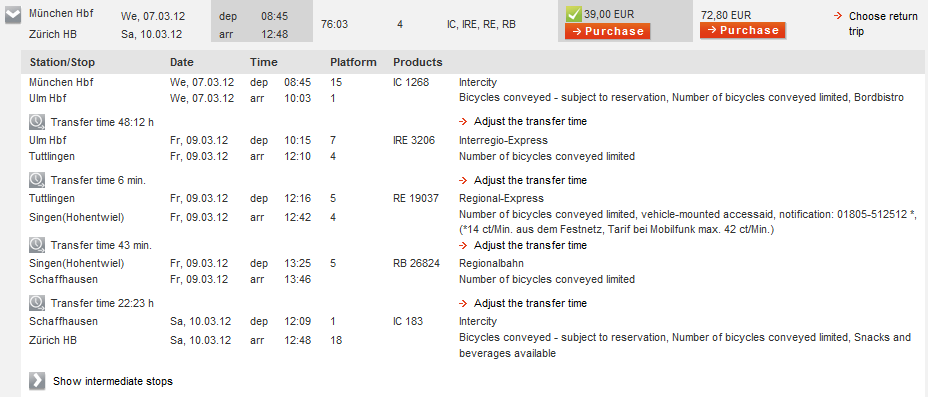Adjust the transfer time at Tuttlingen

[530, 180]
